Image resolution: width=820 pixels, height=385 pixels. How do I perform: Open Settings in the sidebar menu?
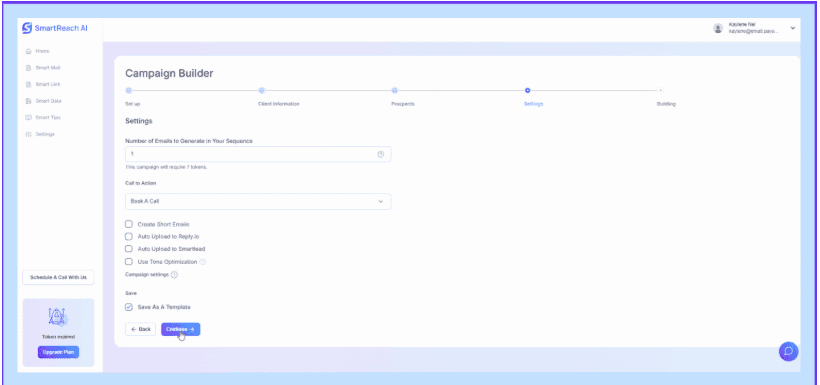(45, 134)
